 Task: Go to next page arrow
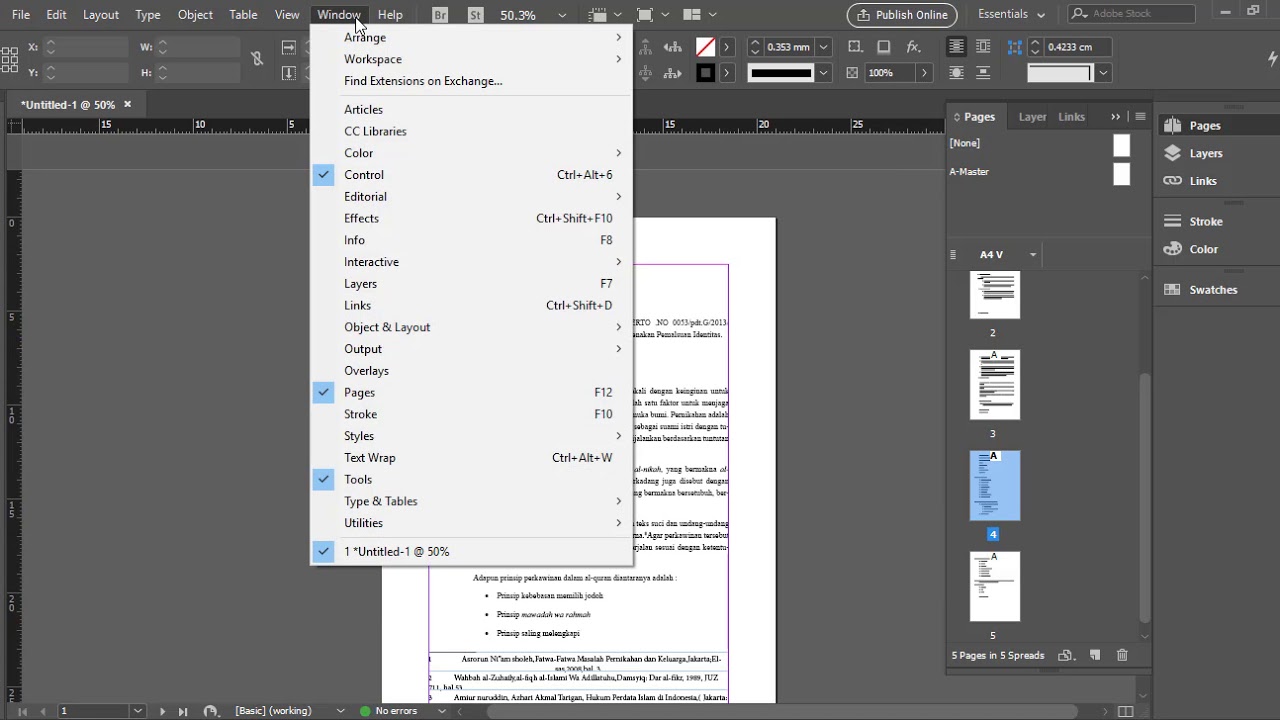click(x=162, y=711)
